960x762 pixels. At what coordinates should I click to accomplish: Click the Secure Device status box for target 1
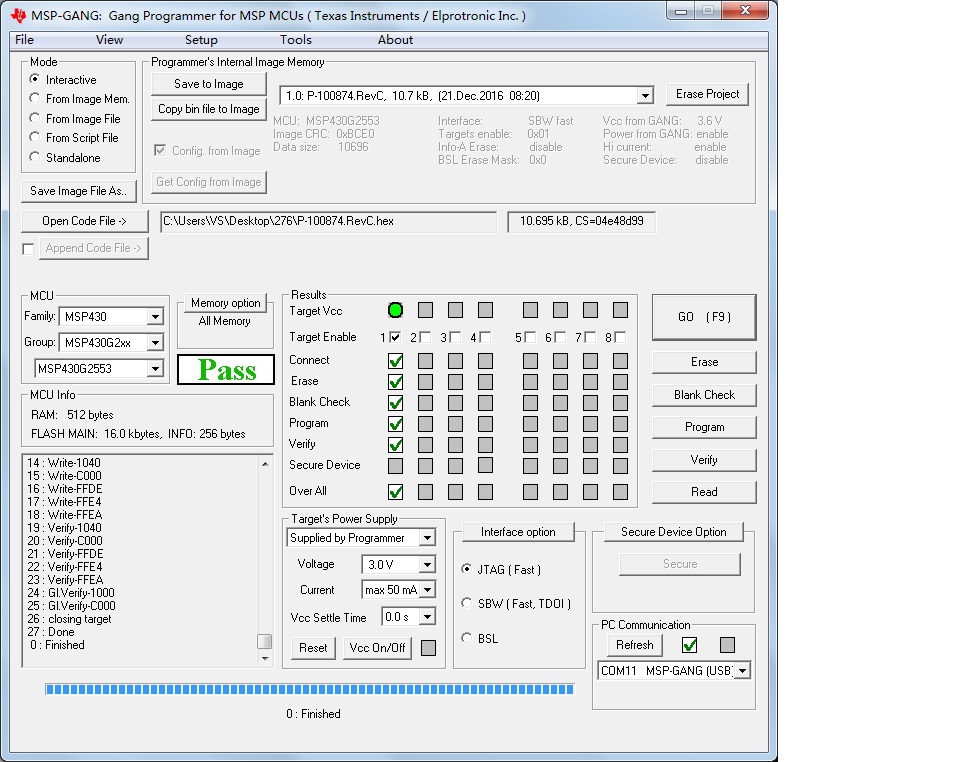396,466
